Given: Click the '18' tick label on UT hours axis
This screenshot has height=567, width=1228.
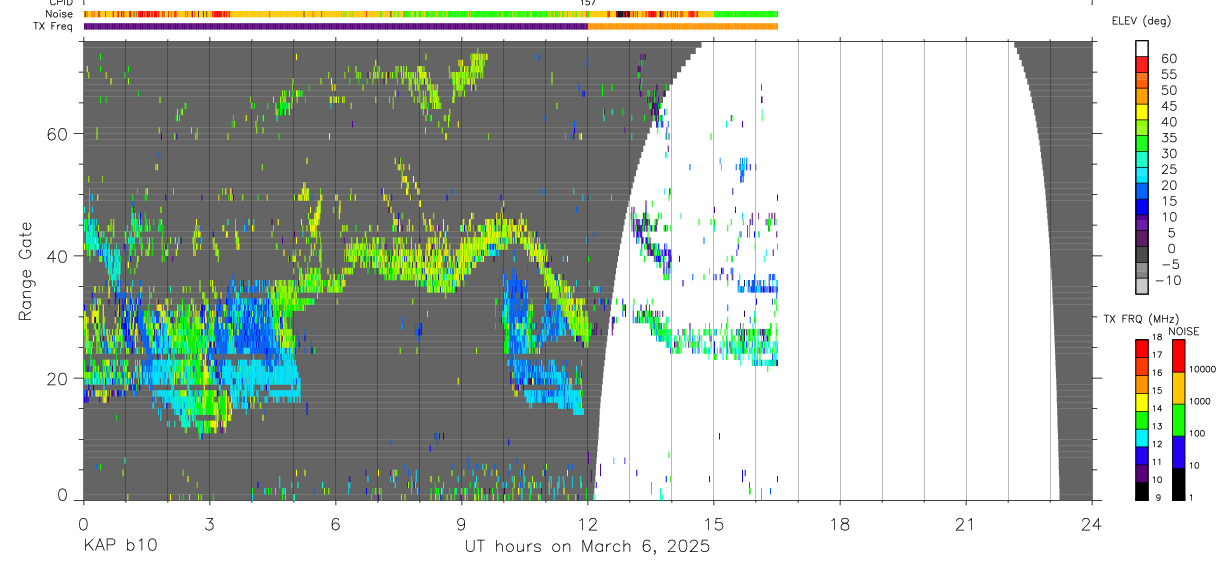Looking at the screenshot, I should point(839,523).
